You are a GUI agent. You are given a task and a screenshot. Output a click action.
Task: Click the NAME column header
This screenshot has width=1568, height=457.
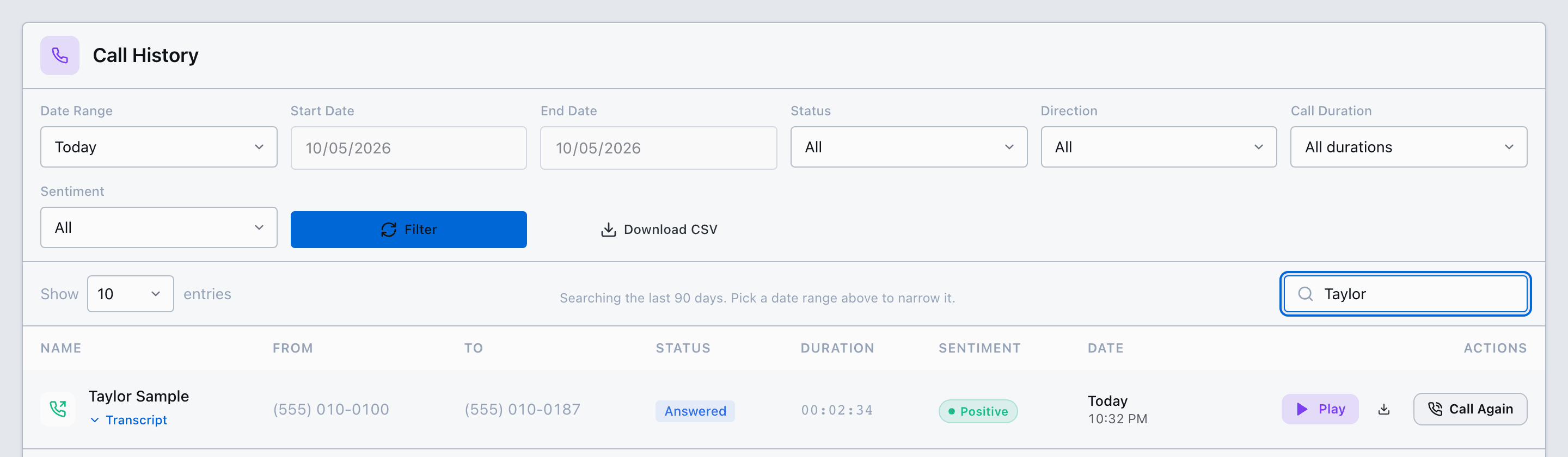tap(61, 348)
